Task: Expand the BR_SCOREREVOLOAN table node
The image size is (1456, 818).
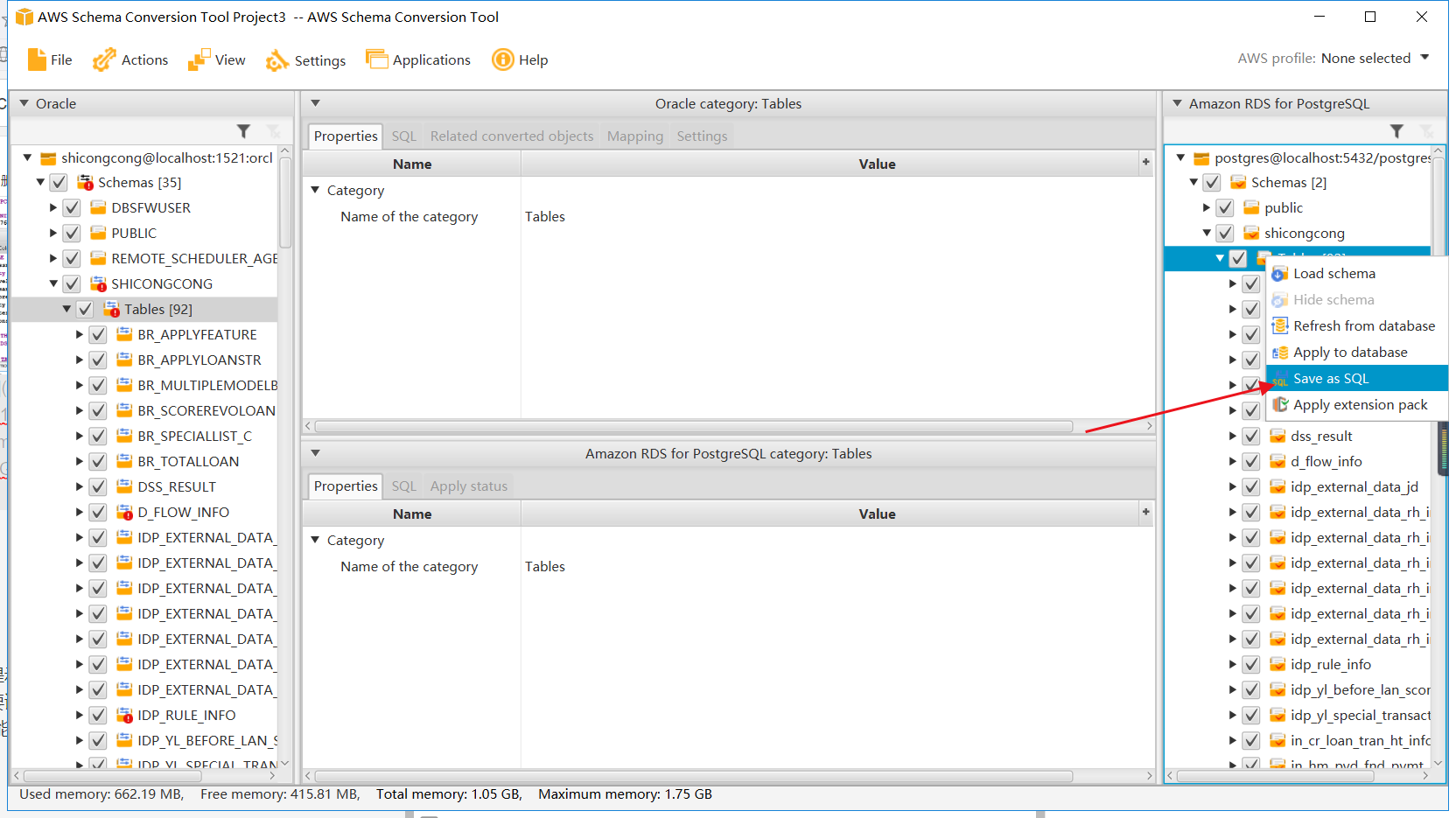Action: 80,411
